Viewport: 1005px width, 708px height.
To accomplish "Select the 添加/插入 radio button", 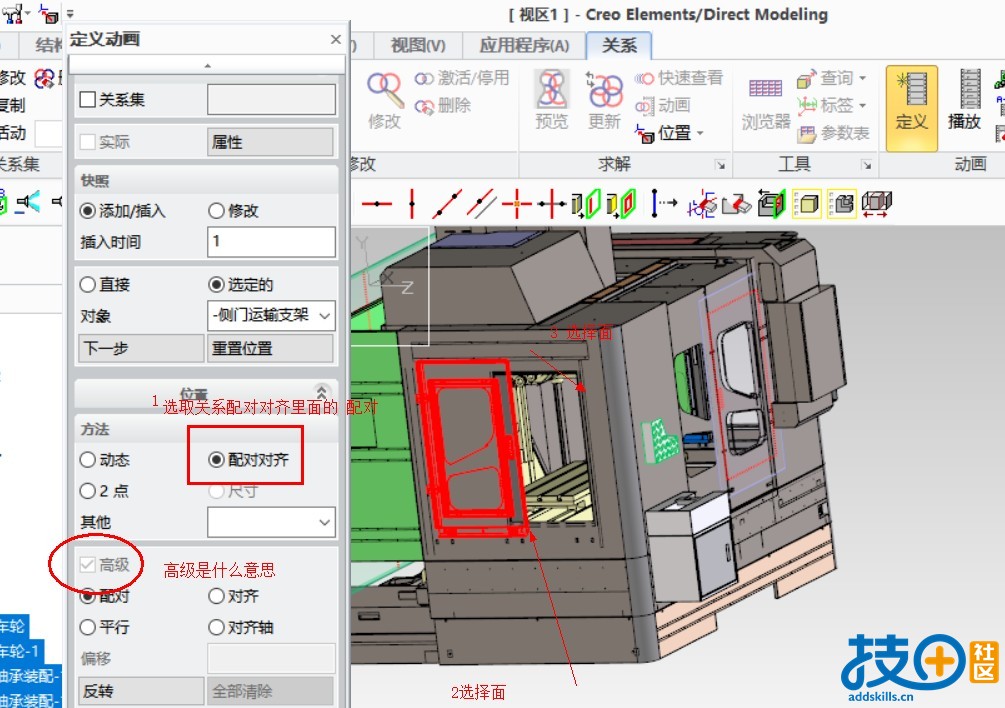I will (x=88, y=211).
